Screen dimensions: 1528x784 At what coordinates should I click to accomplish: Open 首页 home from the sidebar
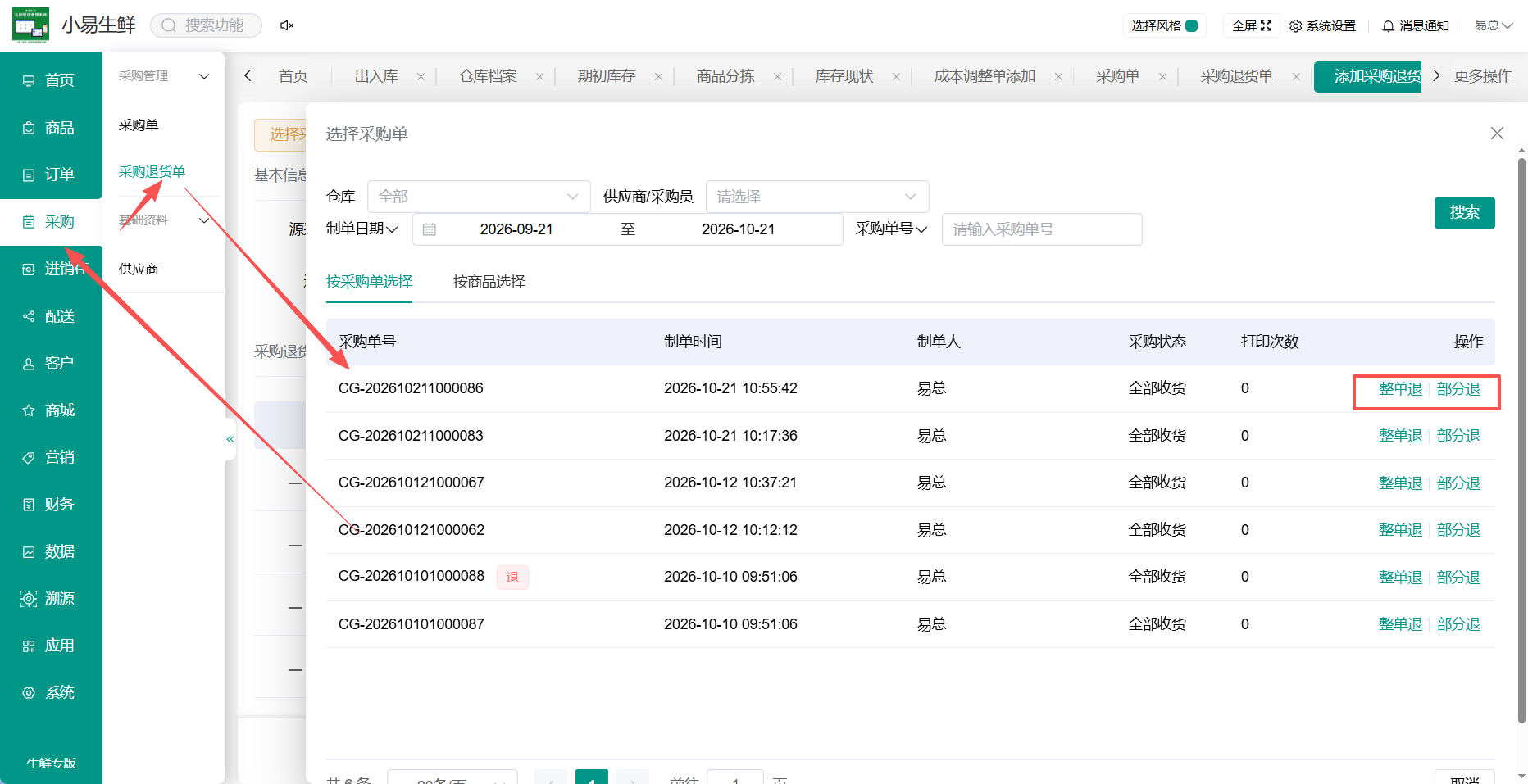pyautogui.click(x=51, y=80)
